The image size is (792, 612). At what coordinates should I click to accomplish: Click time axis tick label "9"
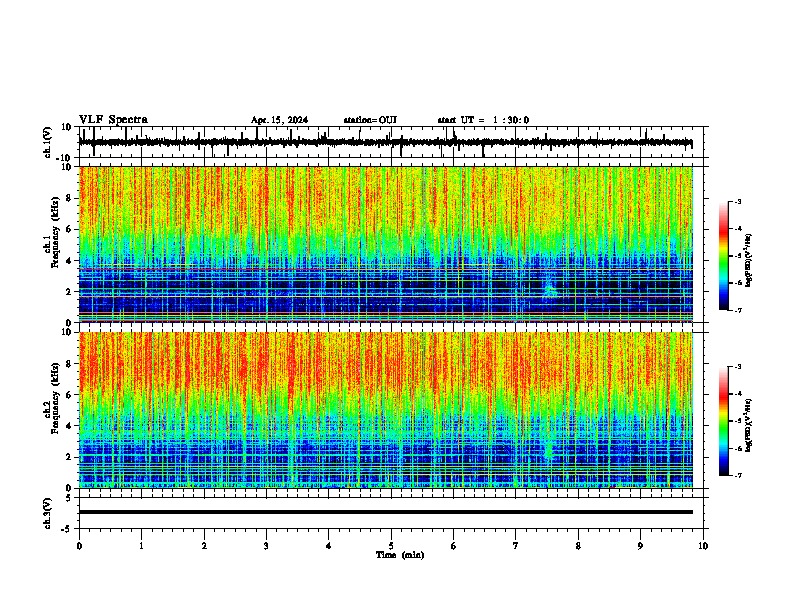[x=640, y=546]
